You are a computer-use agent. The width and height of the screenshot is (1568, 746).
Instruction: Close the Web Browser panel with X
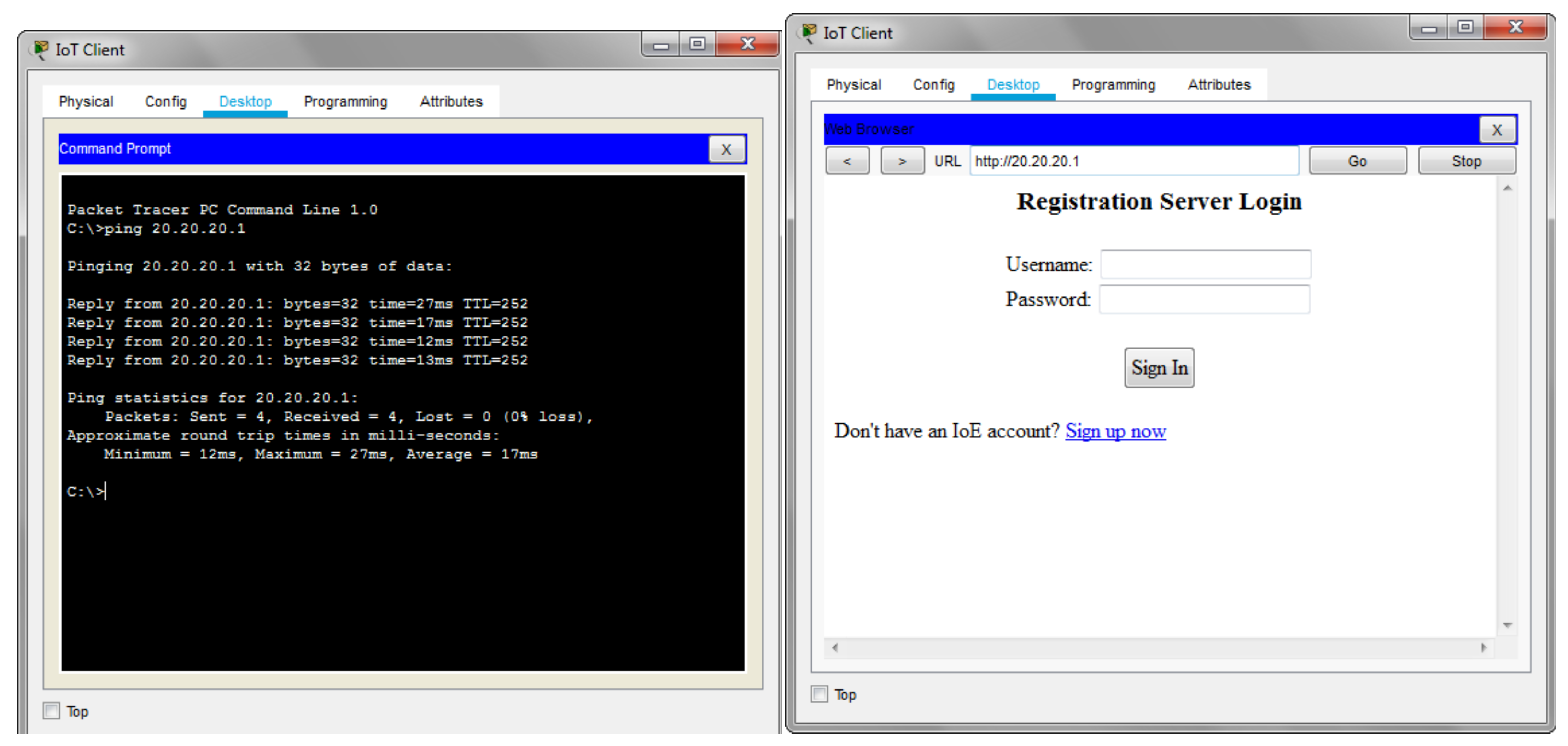1497,130
